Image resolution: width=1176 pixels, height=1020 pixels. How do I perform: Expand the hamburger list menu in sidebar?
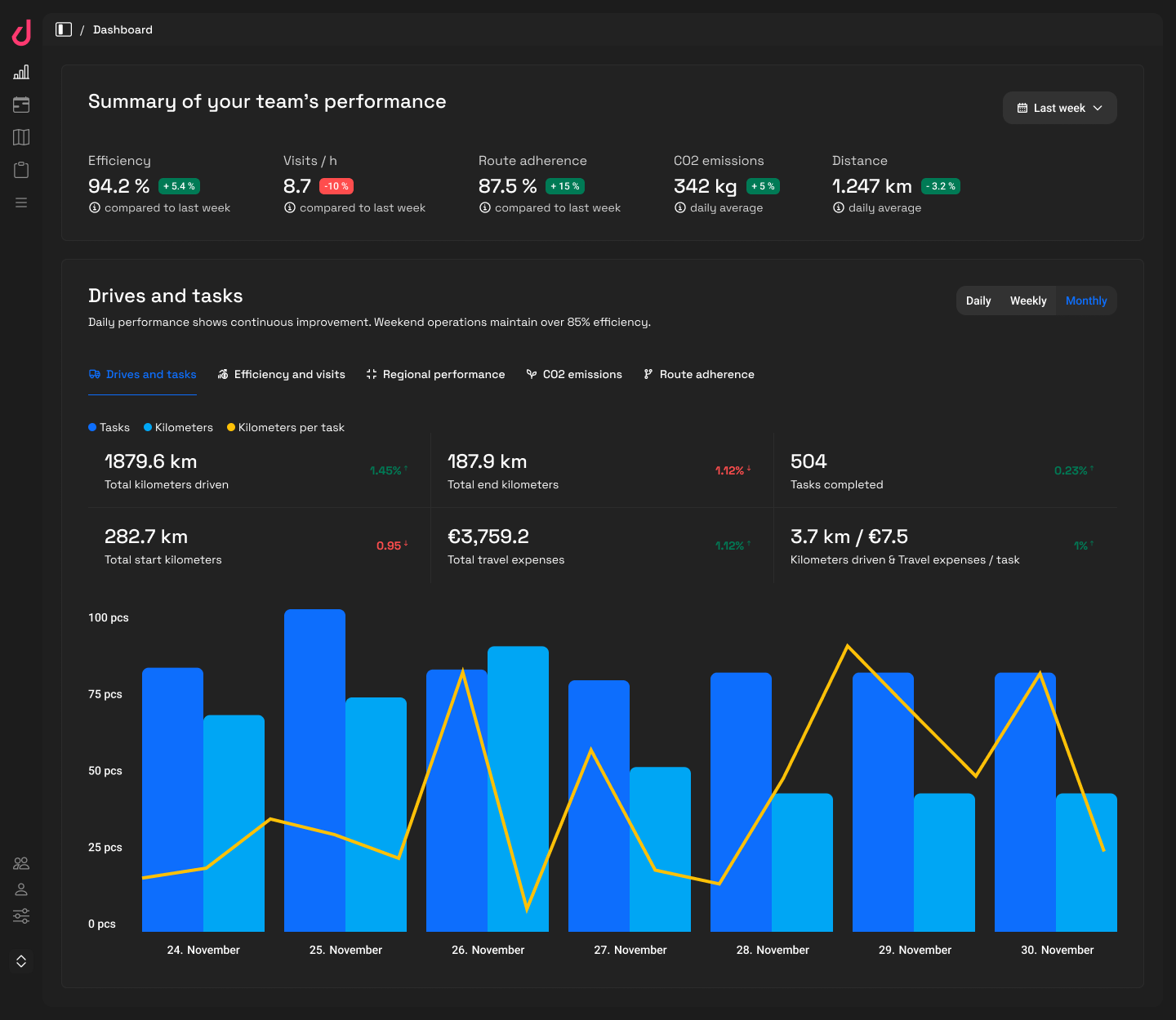[x=21, y=203]
